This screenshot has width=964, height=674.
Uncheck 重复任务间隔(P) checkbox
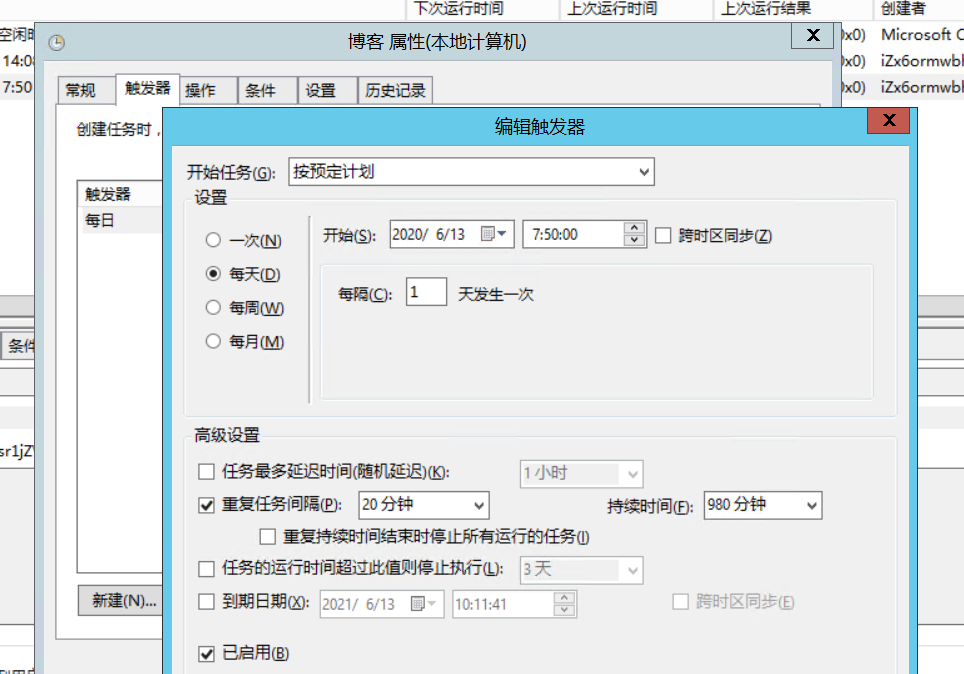click(207, 505)
